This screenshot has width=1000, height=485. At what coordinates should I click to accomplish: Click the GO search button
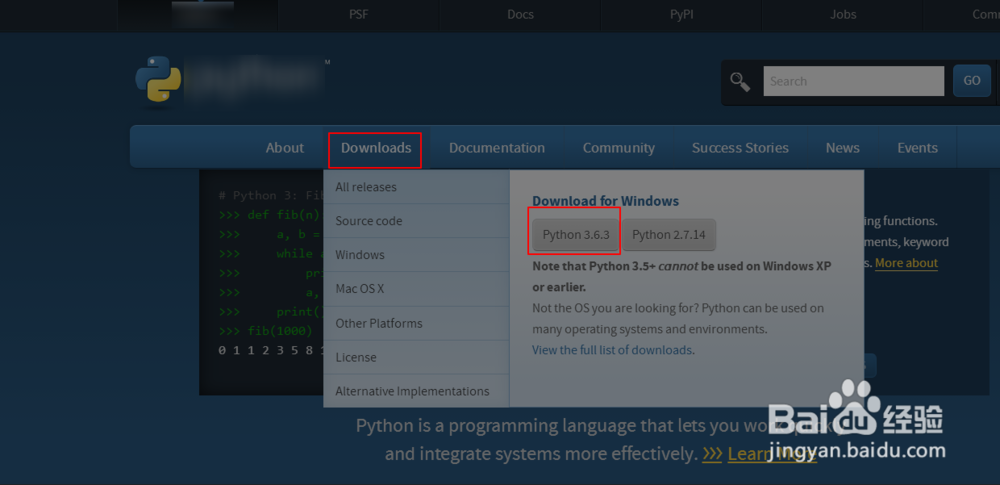[972, 81]
